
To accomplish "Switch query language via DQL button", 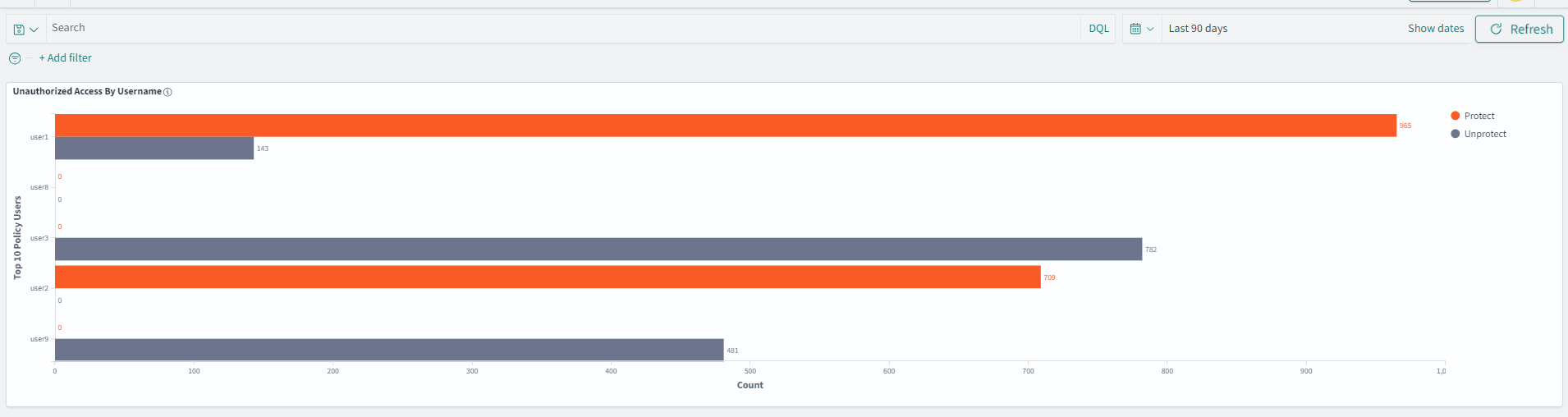I will click(x=1098, y=29).
